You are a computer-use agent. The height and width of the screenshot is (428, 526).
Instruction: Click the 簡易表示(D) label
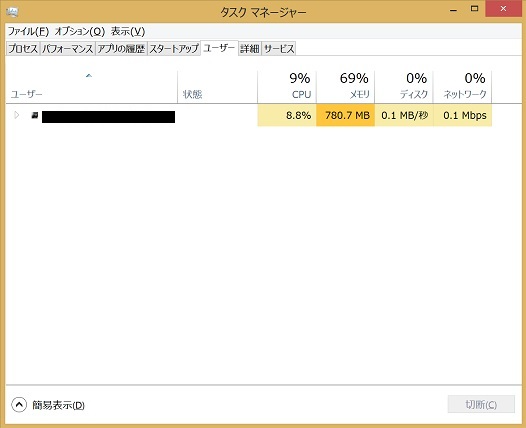tap(58, 405)
